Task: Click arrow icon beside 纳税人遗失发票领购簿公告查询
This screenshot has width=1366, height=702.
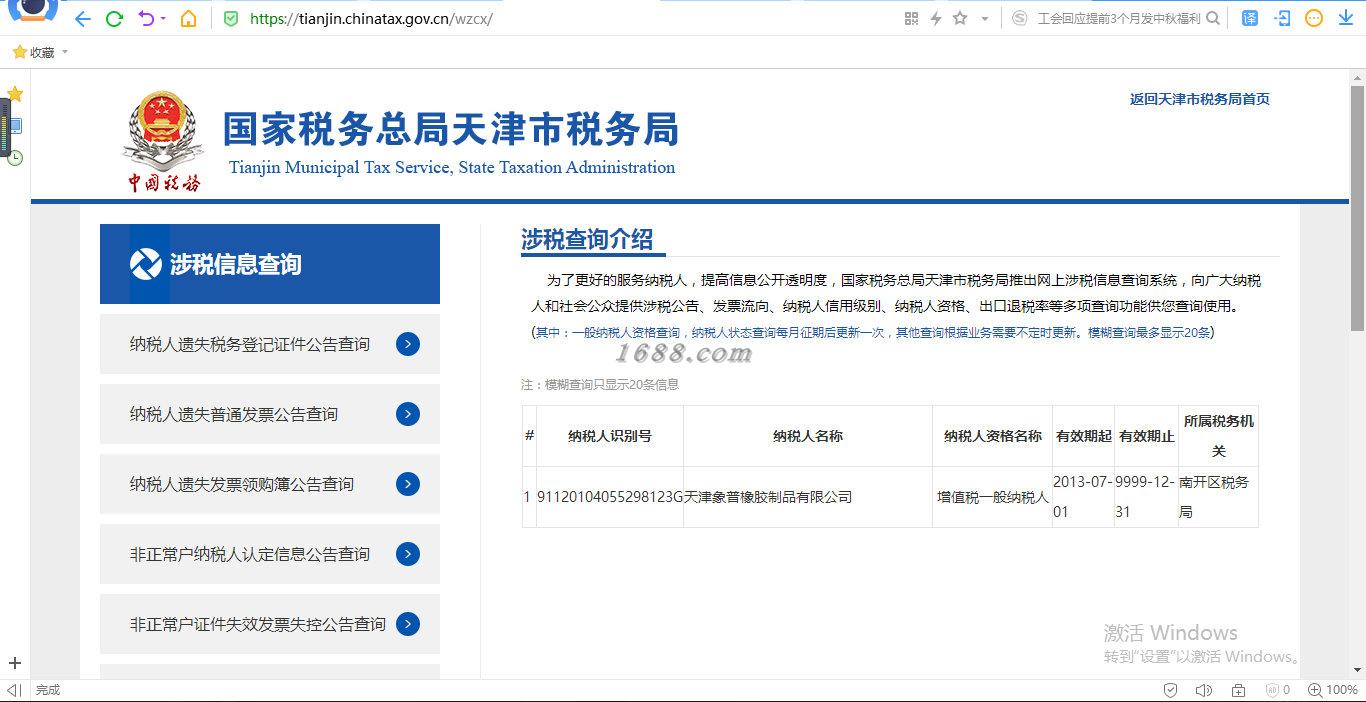Action: 408,484
